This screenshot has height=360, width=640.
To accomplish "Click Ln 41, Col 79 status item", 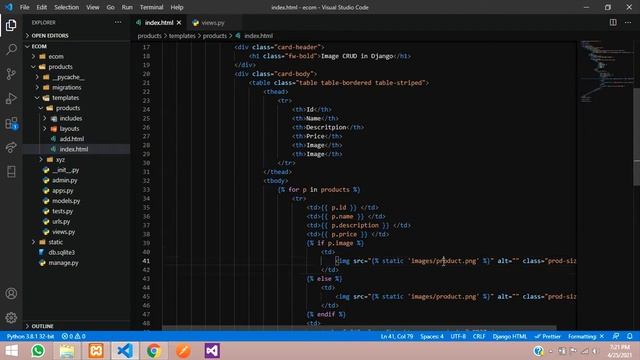I will tap(397, 336).
